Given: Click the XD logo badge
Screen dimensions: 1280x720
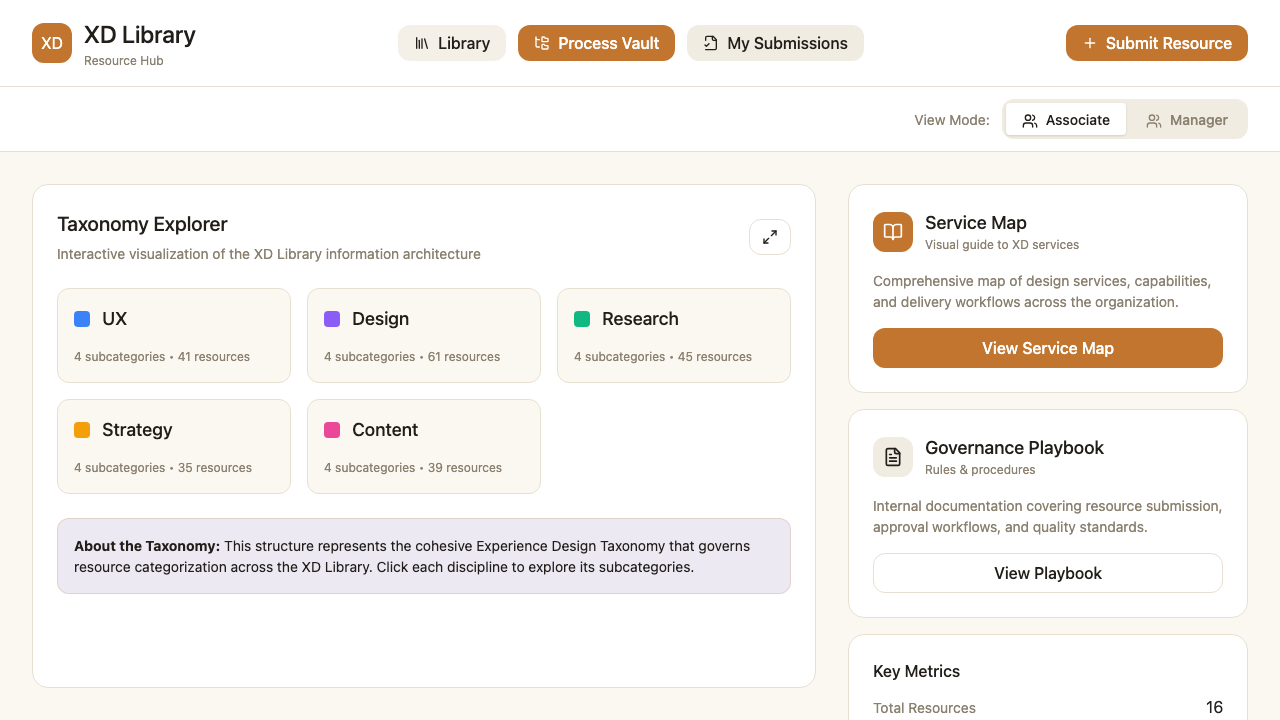Looking at the screenshot, I should (52, 43).
